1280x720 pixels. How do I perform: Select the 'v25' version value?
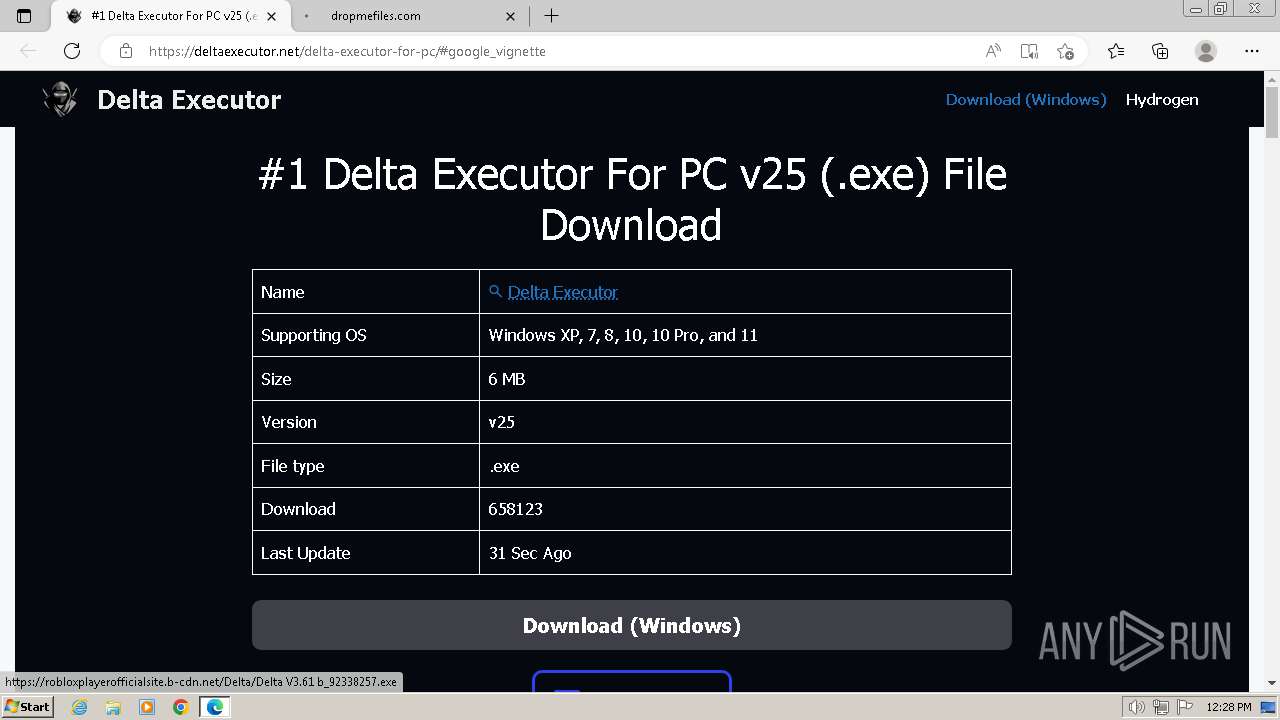point(502,422)
